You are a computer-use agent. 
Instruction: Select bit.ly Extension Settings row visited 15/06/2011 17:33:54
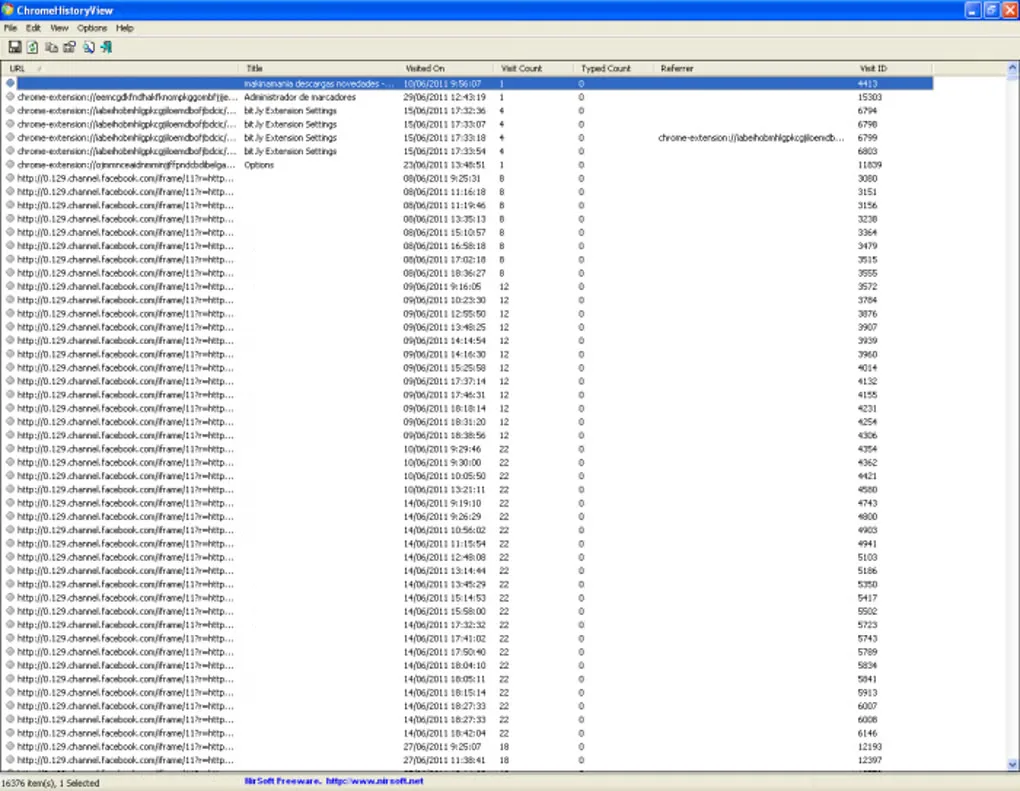(x=467, y=151)
